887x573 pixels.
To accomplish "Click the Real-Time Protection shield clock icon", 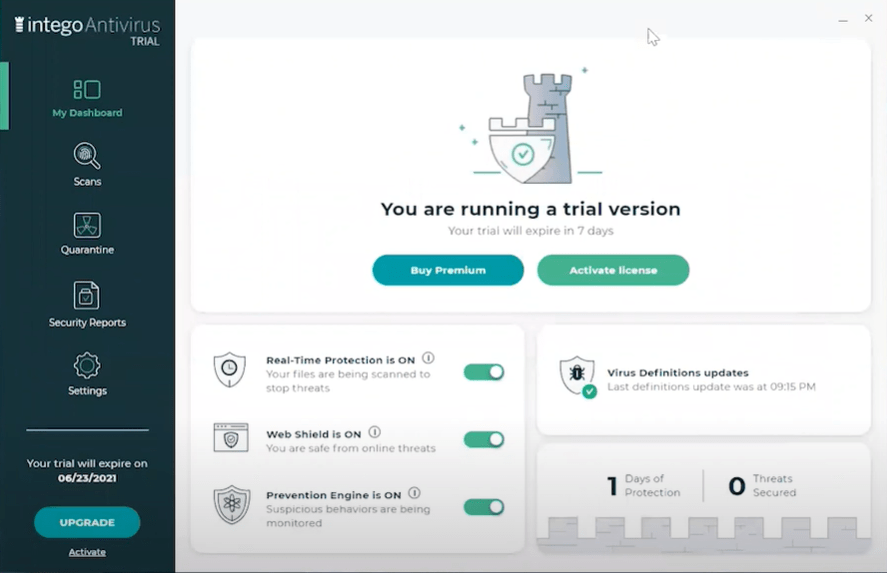I will pos(230,369).
